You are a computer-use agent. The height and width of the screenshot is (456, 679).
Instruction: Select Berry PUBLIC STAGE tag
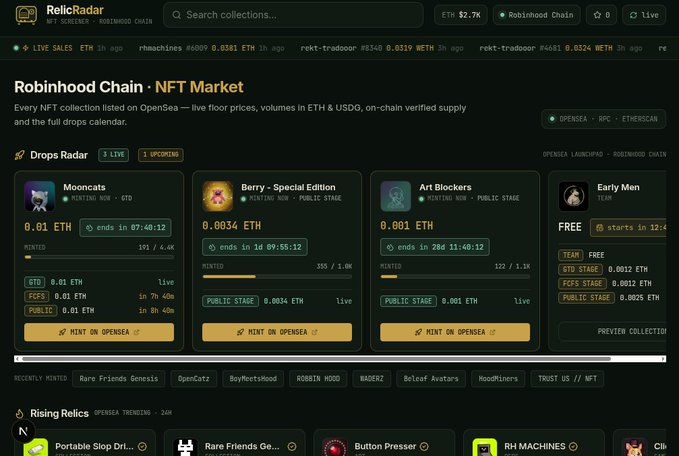click(230, 301)
